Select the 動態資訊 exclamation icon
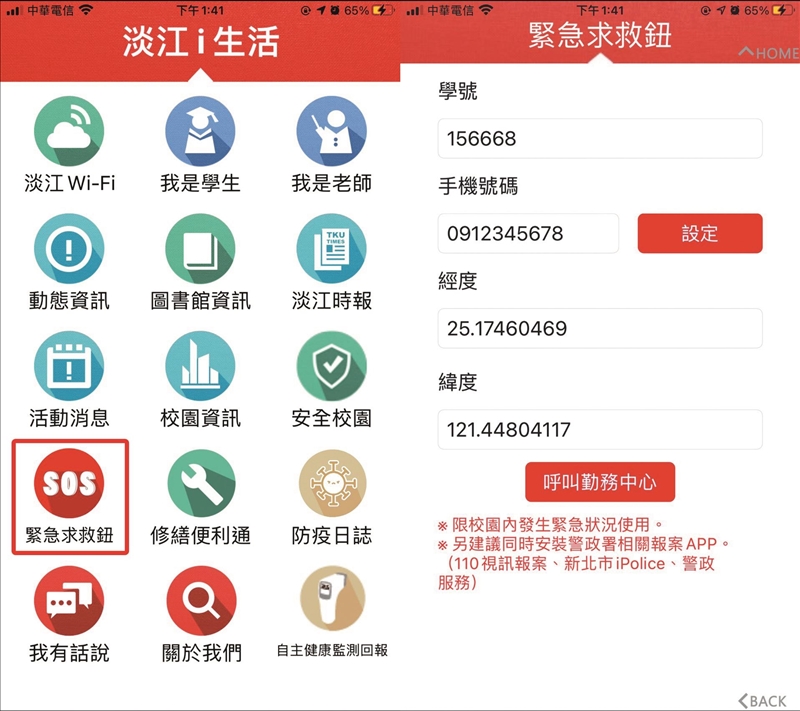Screen dimensions: 800x711 (69, 250)
